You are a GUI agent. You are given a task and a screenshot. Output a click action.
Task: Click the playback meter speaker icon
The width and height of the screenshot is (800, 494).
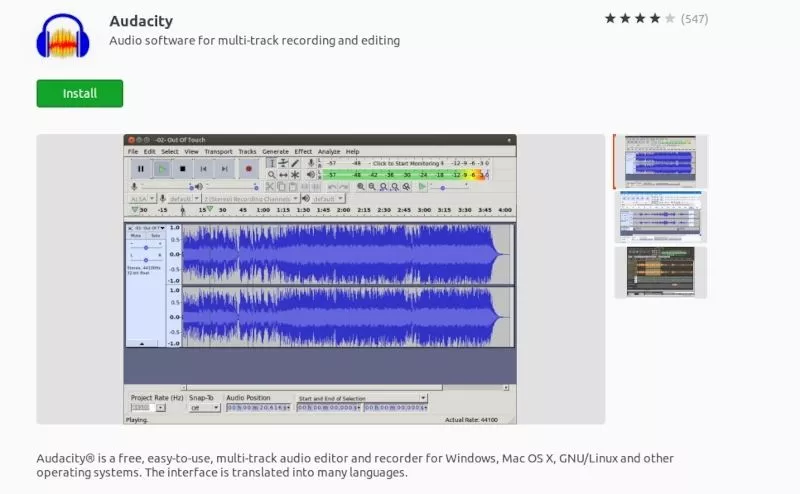(311, 175)
